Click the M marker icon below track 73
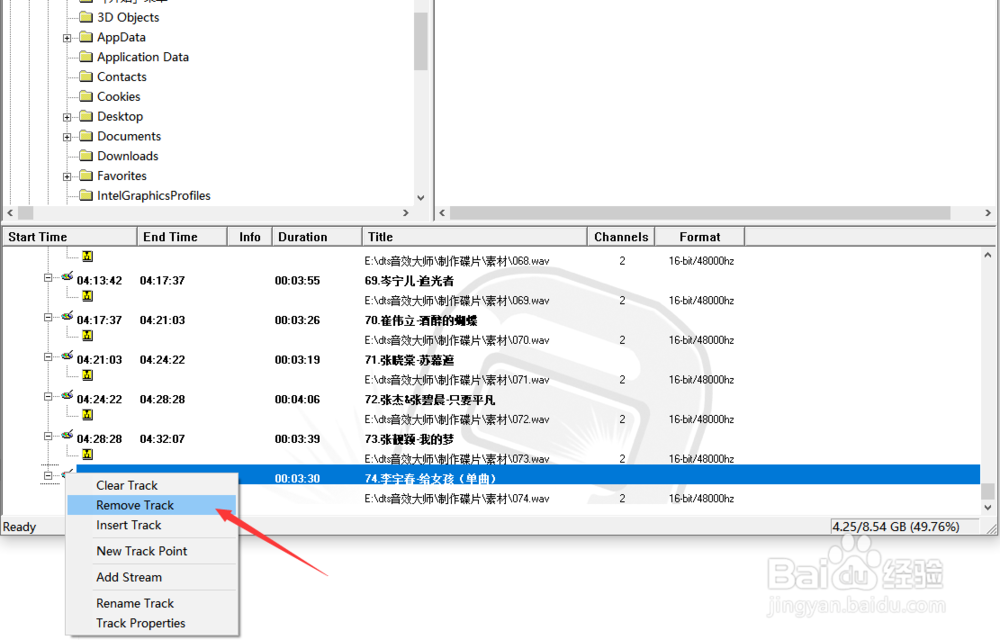This screenshot has width=1000, height=640. [x=87, y=453]
